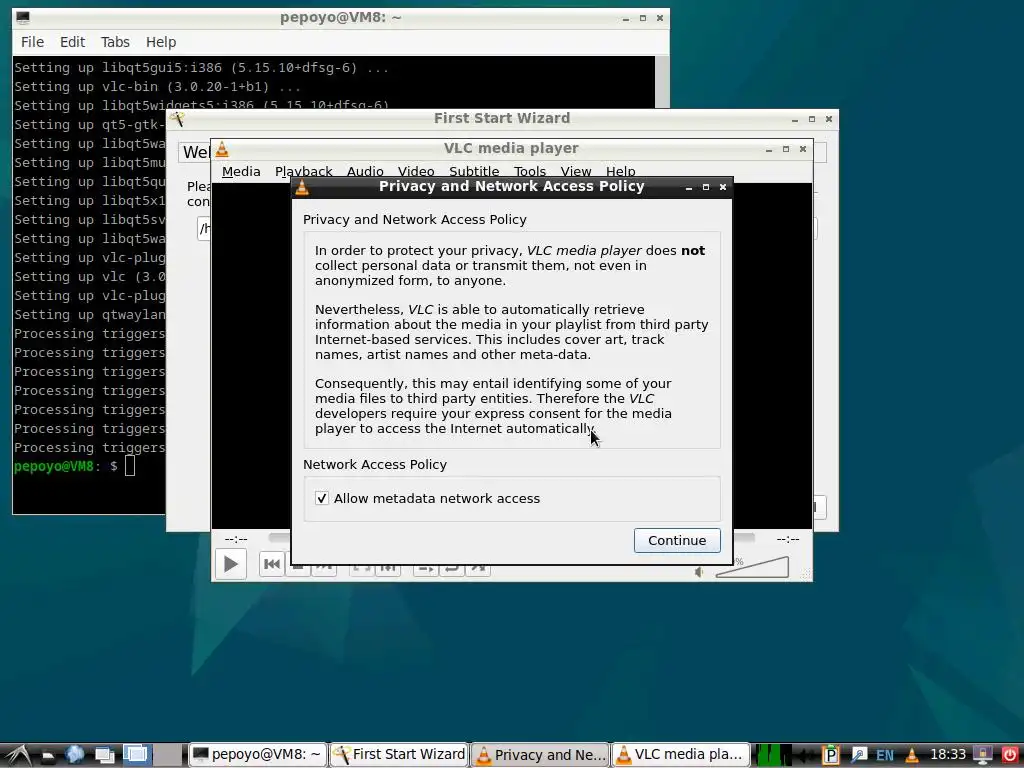
Task: Click the cone icon in VLC media player title bar
Action: pyautogui.click(x=222, y=150)
